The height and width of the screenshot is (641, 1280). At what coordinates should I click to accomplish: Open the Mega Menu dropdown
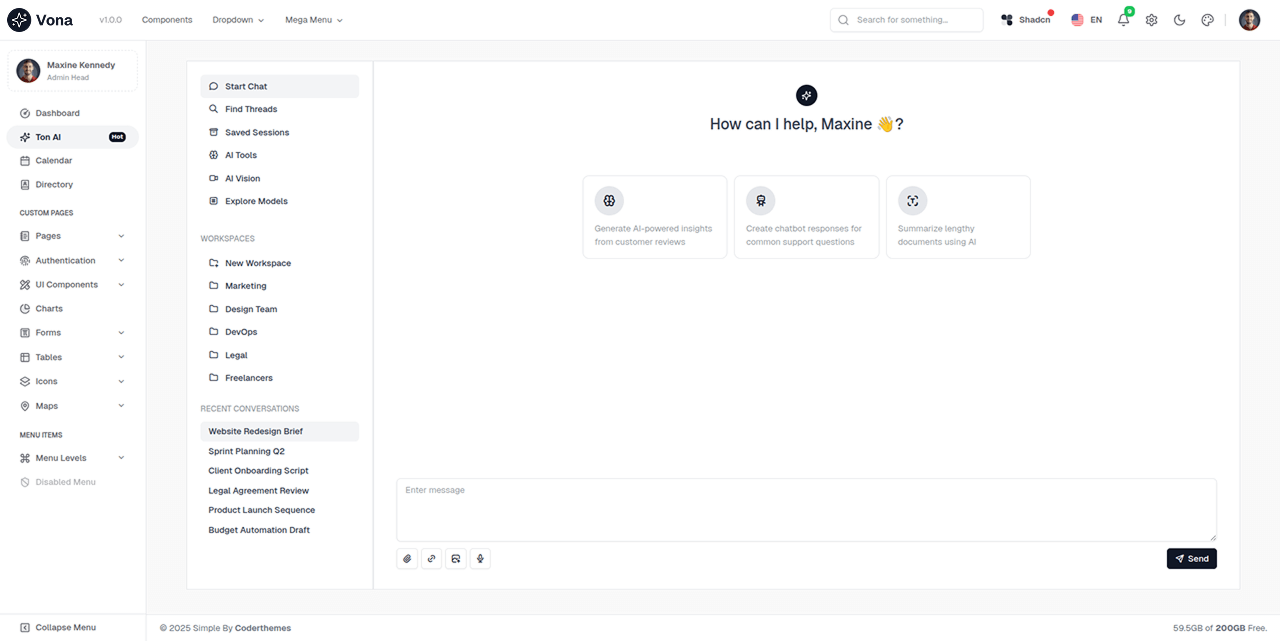pos(313,19)
